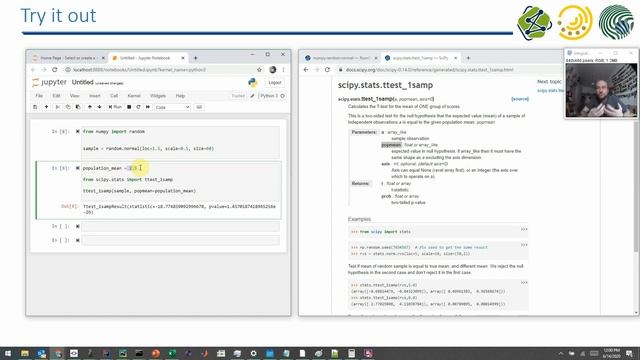This screenshot has width=640, height=360.
Task: Restart the kernel with circular arrow icon
Action: click(138, 107)
